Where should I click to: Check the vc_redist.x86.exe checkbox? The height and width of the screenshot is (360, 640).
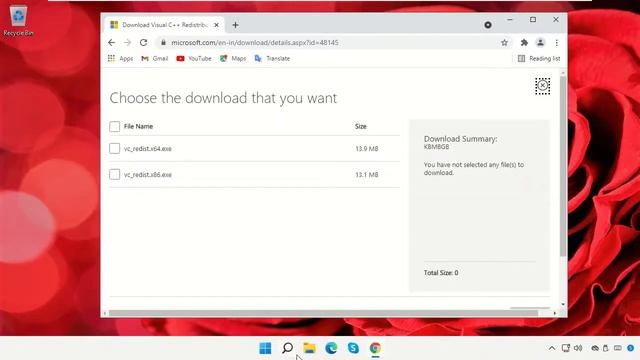(115, 174)
